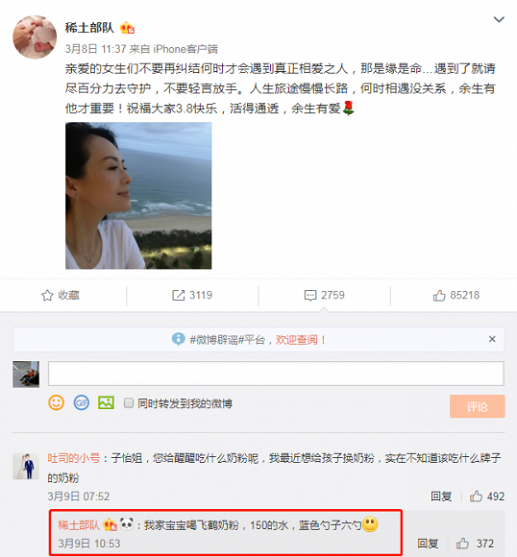Image resolution: width=517 pixels, height=557 pixels.
Task: Click the 稀土部队 profile avatar
Action: point(34,37)
